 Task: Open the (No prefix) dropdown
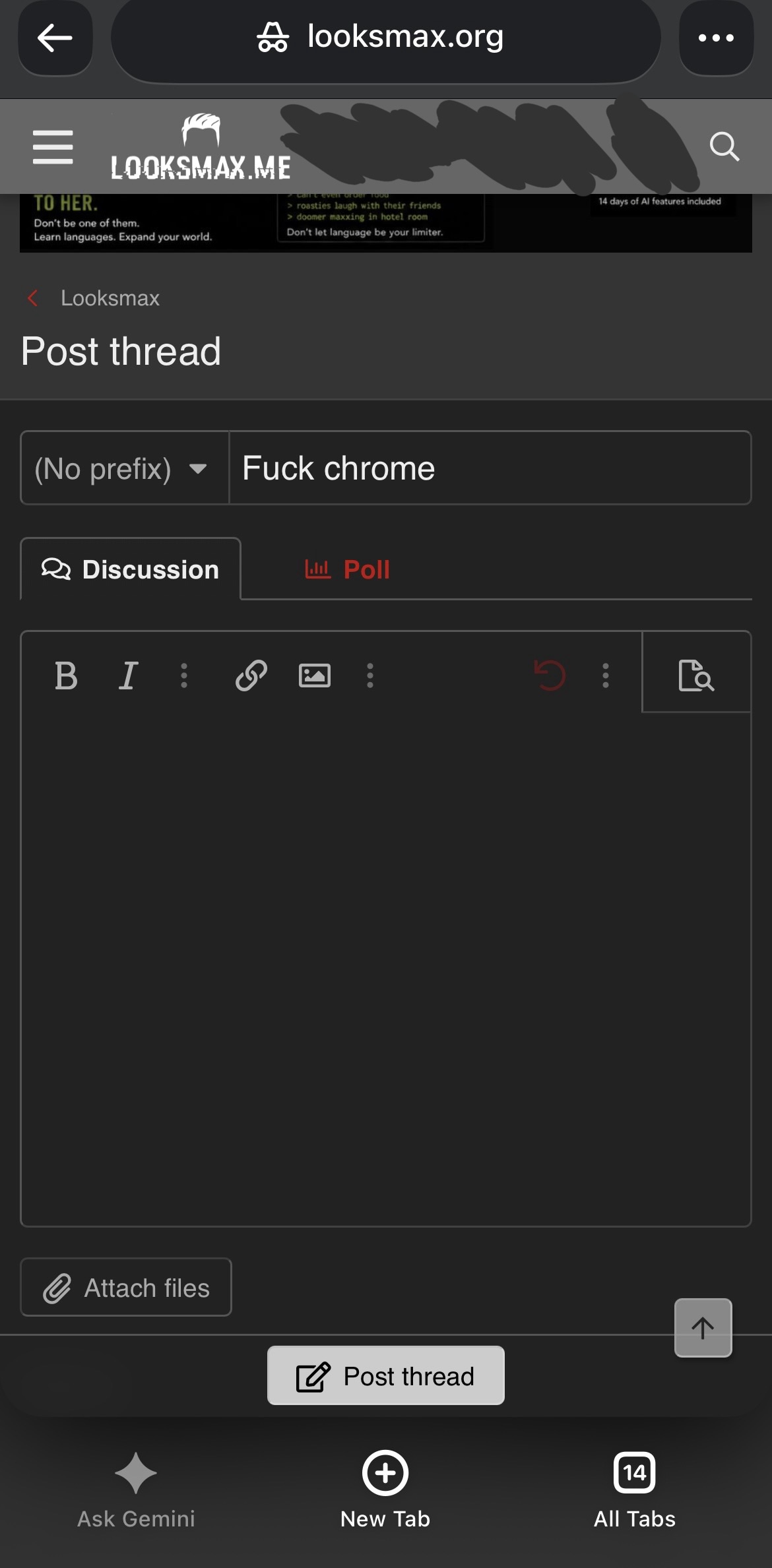click(125, 468)
